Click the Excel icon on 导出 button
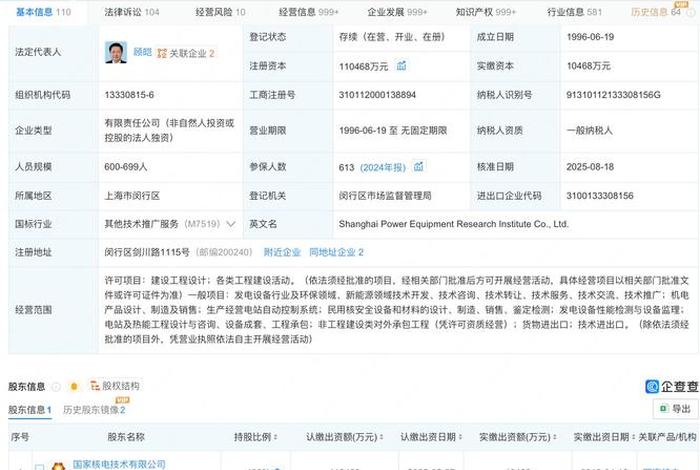The width and height of the screenshot is (700, 470). (664, 408)
